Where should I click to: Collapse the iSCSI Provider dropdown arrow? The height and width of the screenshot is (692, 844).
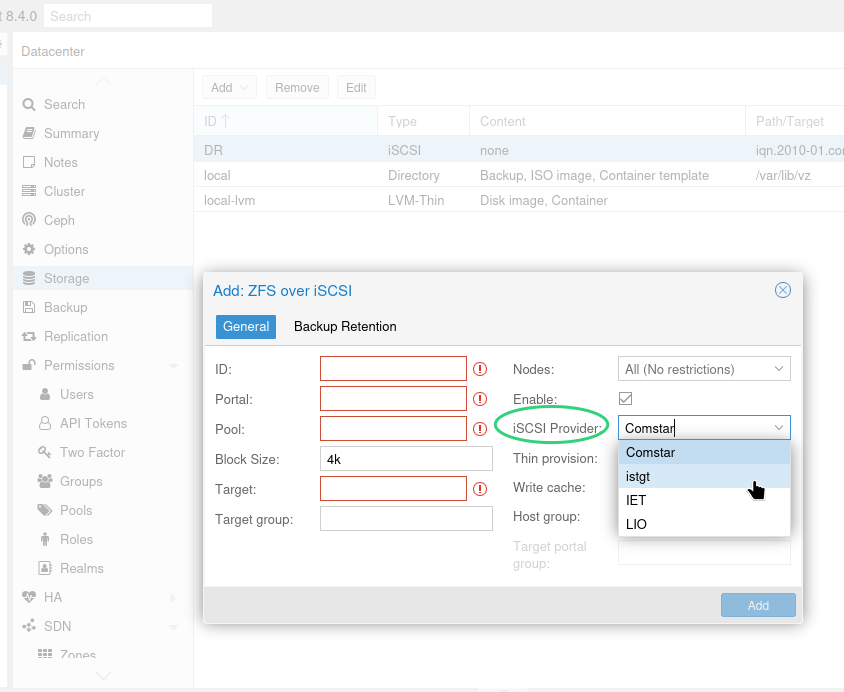click(779, 428)
